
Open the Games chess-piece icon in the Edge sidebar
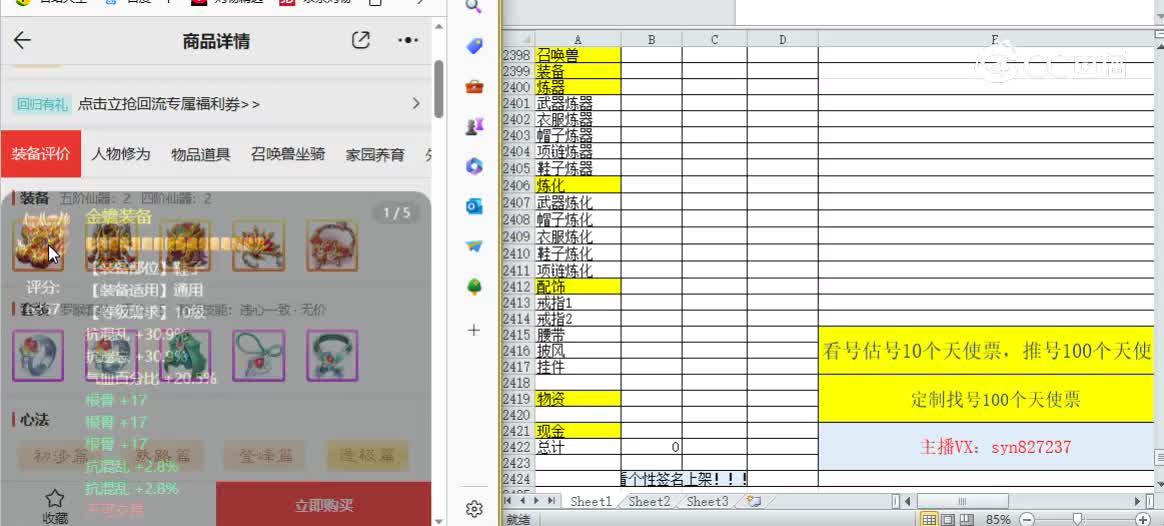click(474, 127)
